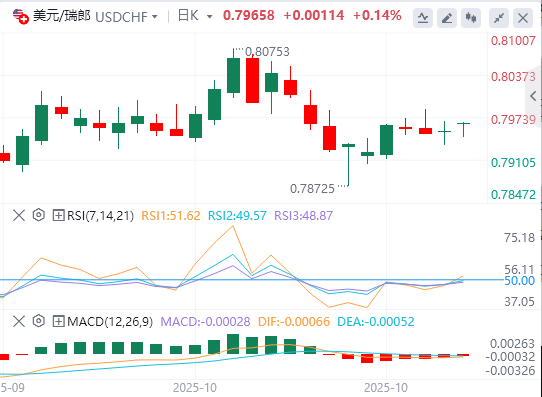Click the 0.81007 price axis label
This screenshot has height=397, width=542.
pos(513,41)
